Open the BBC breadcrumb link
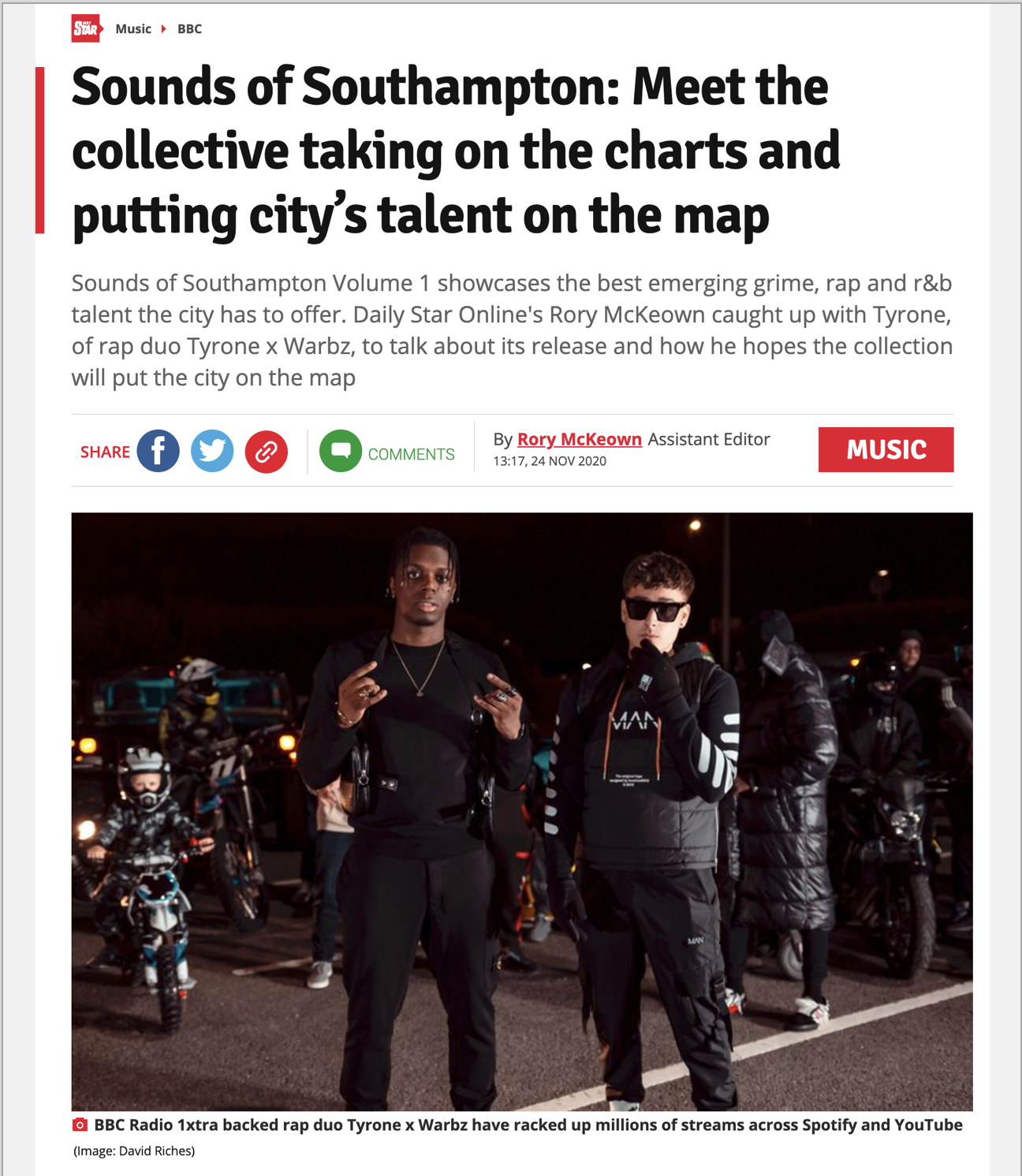This screenshot has height=1176, width=1022. 189,29
